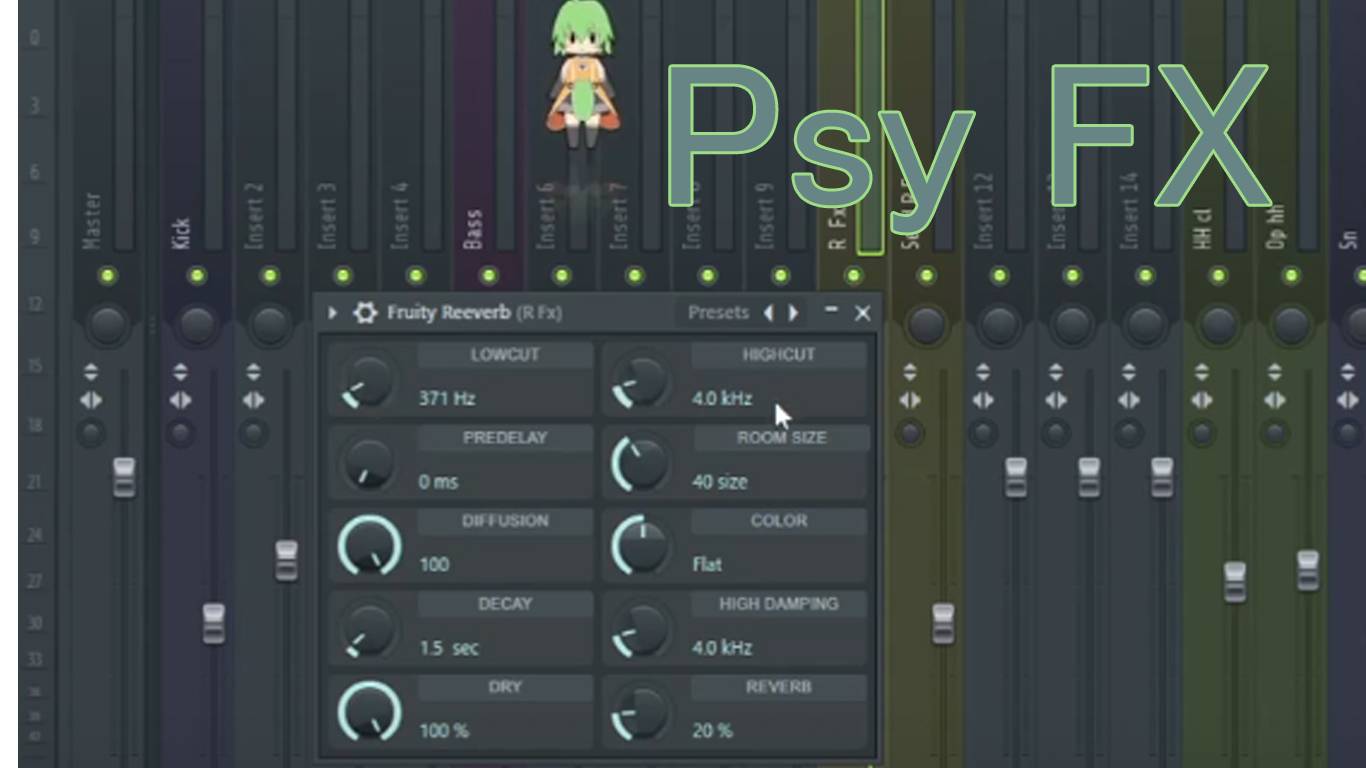Mute the HH cl mixer track
Viewport: 1366px width, 768px height.
coord(1219,276)
